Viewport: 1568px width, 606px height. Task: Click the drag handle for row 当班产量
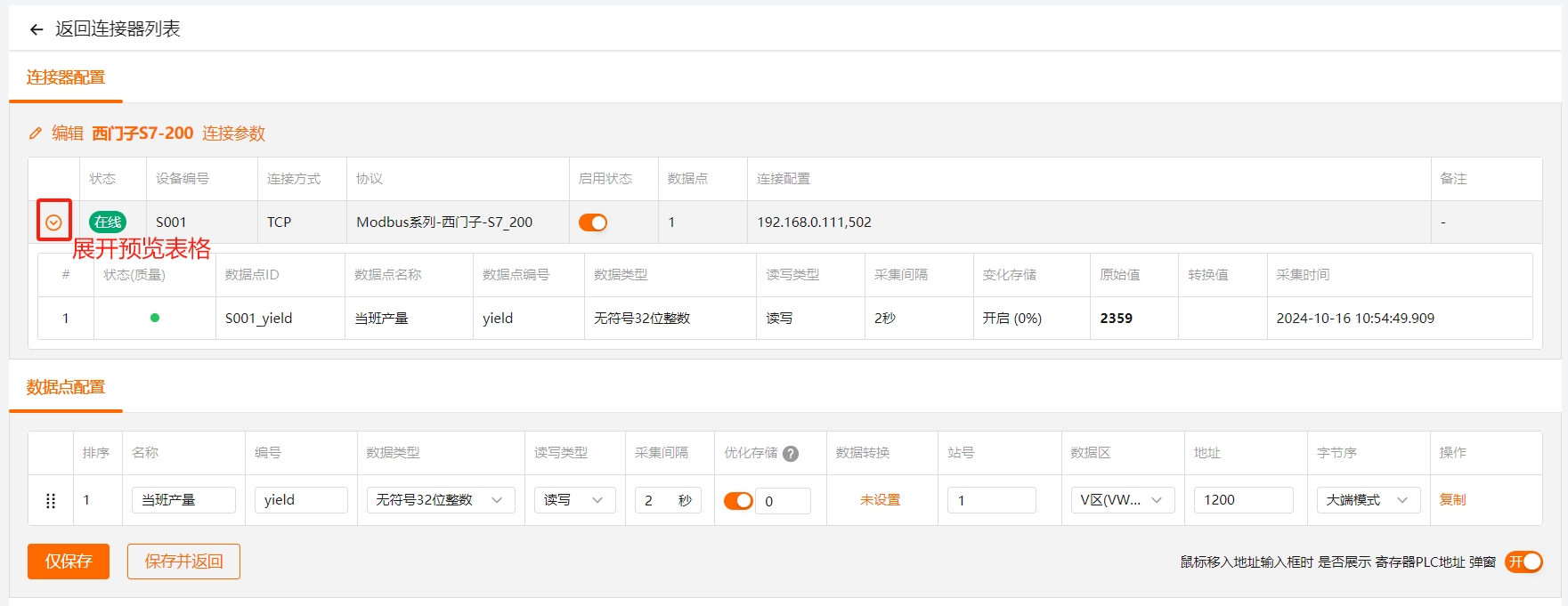point(51,501)
